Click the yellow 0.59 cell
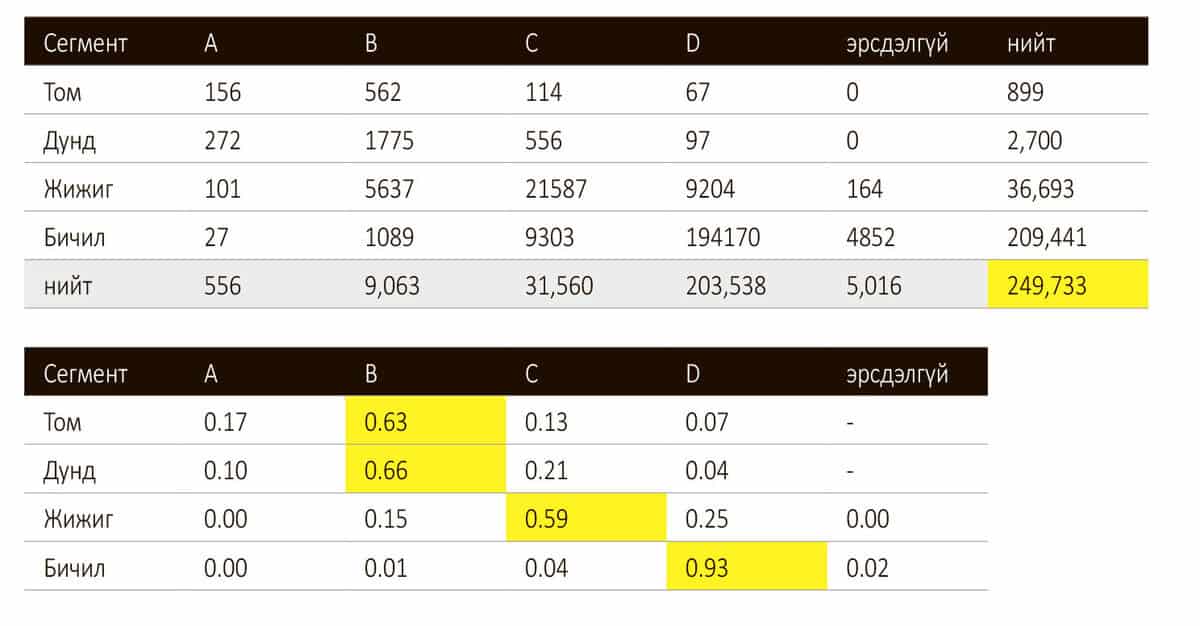The image size is (1200, 626). 586,519
